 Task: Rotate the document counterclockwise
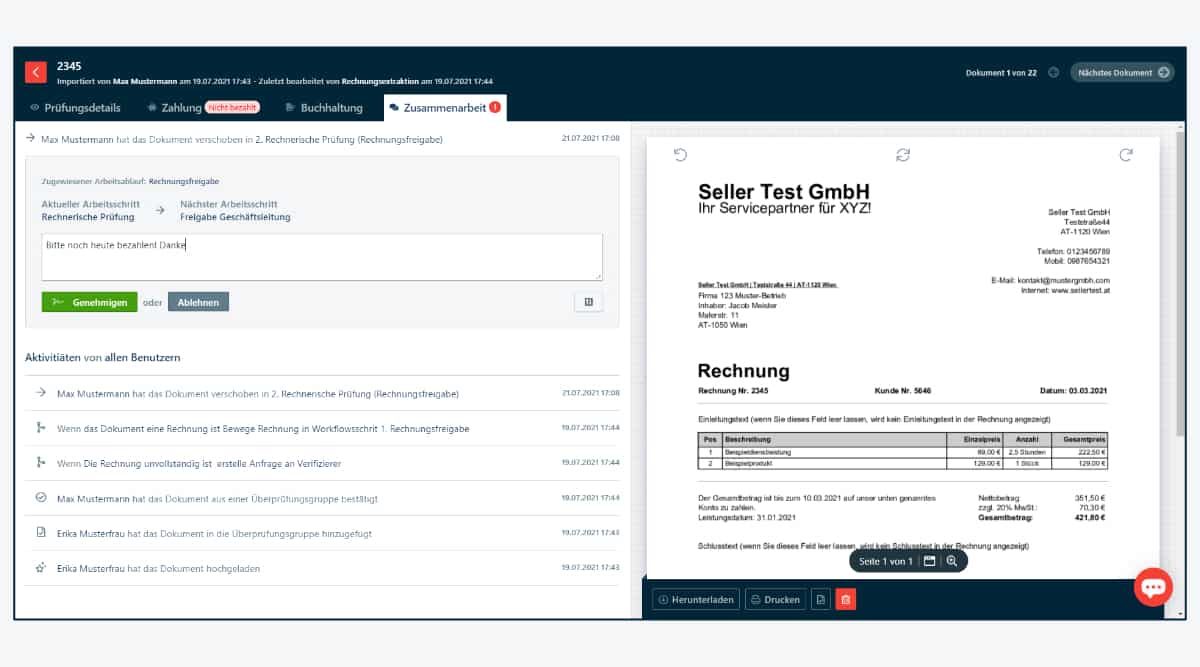point(681,154)
